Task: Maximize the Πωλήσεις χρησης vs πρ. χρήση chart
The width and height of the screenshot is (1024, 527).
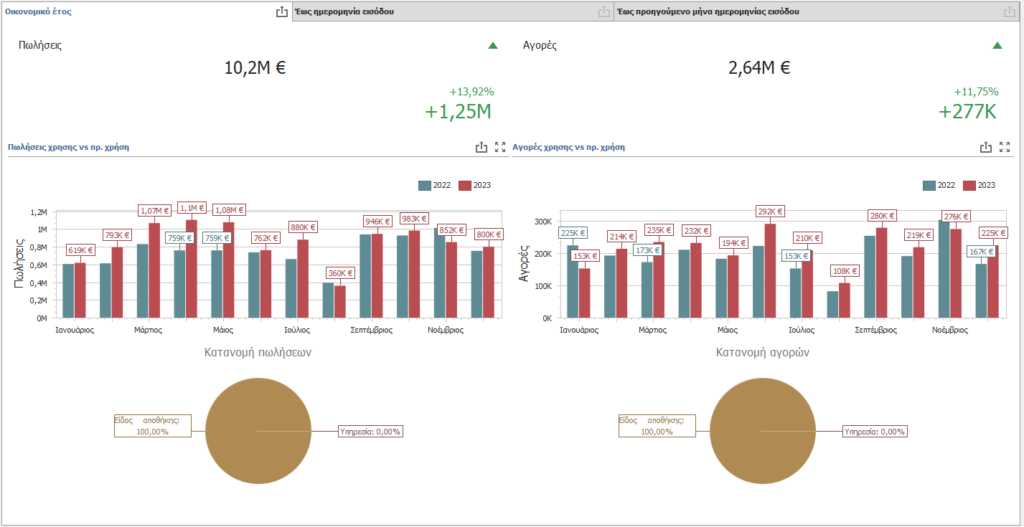Action: click(500, 148)
